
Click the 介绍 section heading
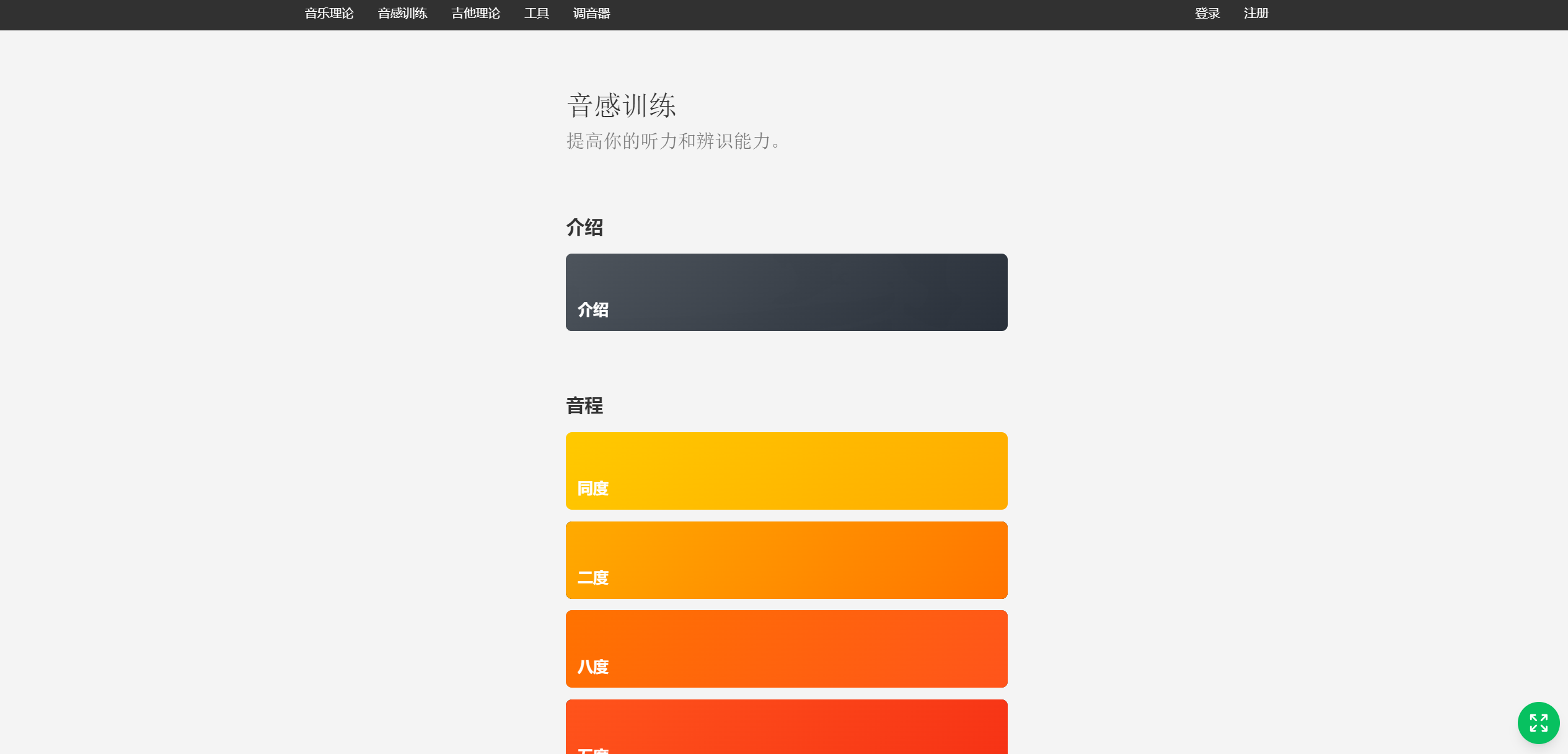pyautogui.click(x=583, y=228)
